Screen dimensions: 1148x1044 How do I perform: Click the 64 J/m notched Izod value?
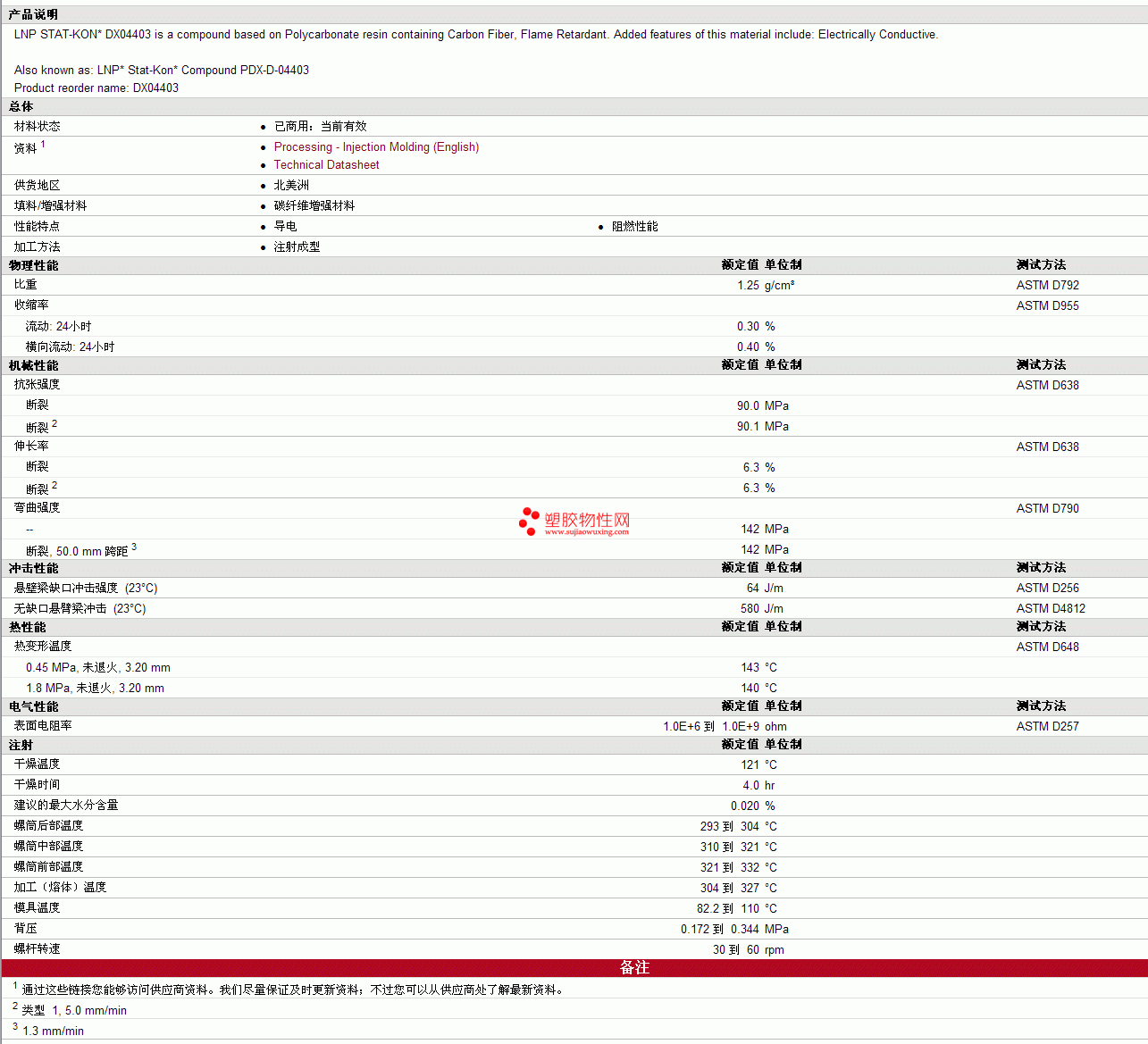coord(765,589)
